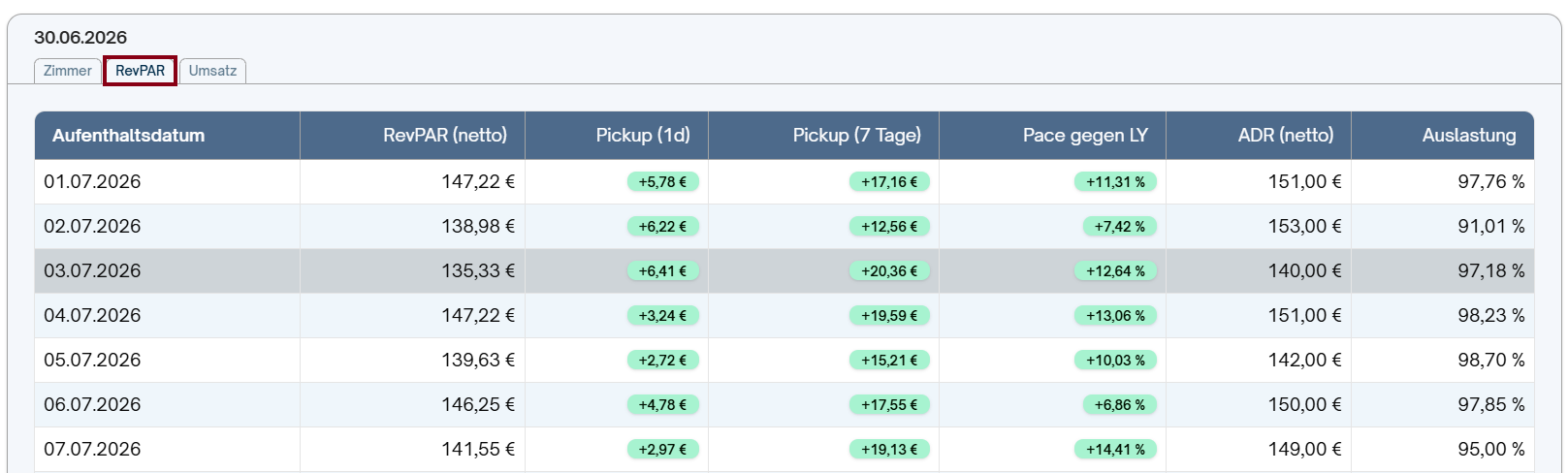Switch to the Zimmer tab
Screen dimensions: 1568x473
pyautogui.click(x=67, y=71)
